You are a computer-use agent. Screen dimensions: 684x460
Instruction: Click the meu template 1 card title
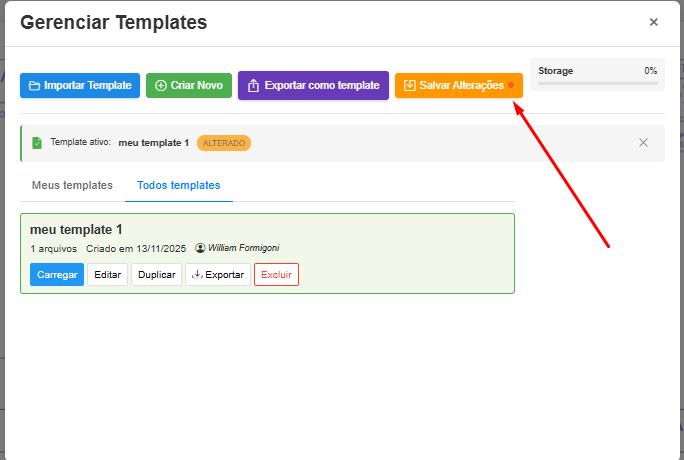coord(76,230)
